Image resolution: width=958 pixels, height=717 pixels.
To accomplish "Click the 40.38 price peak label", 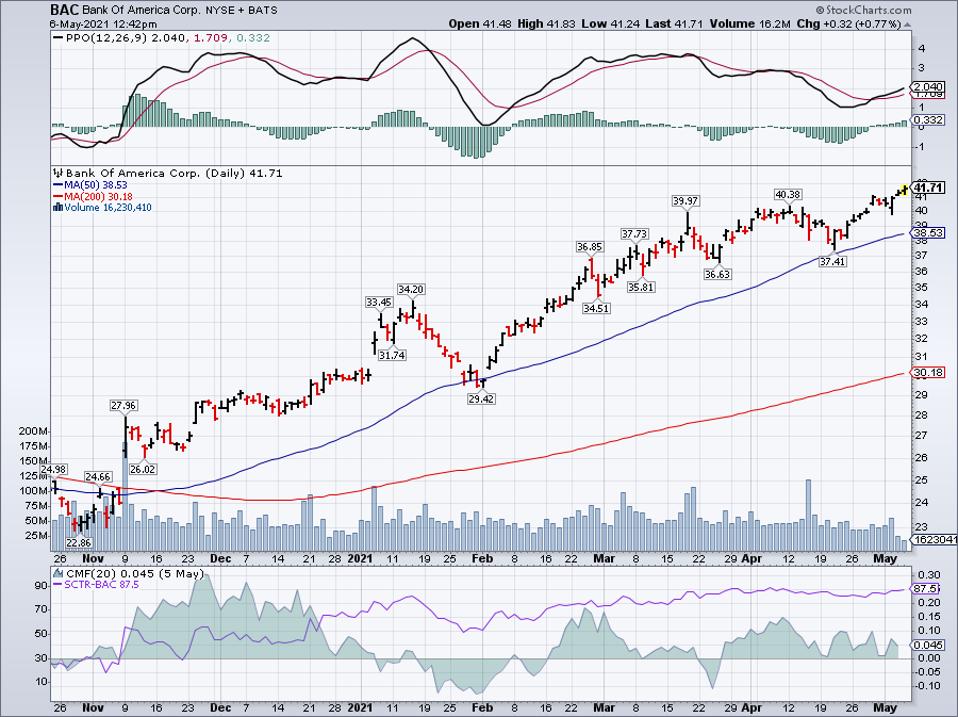I will click(x=788, y=194).
